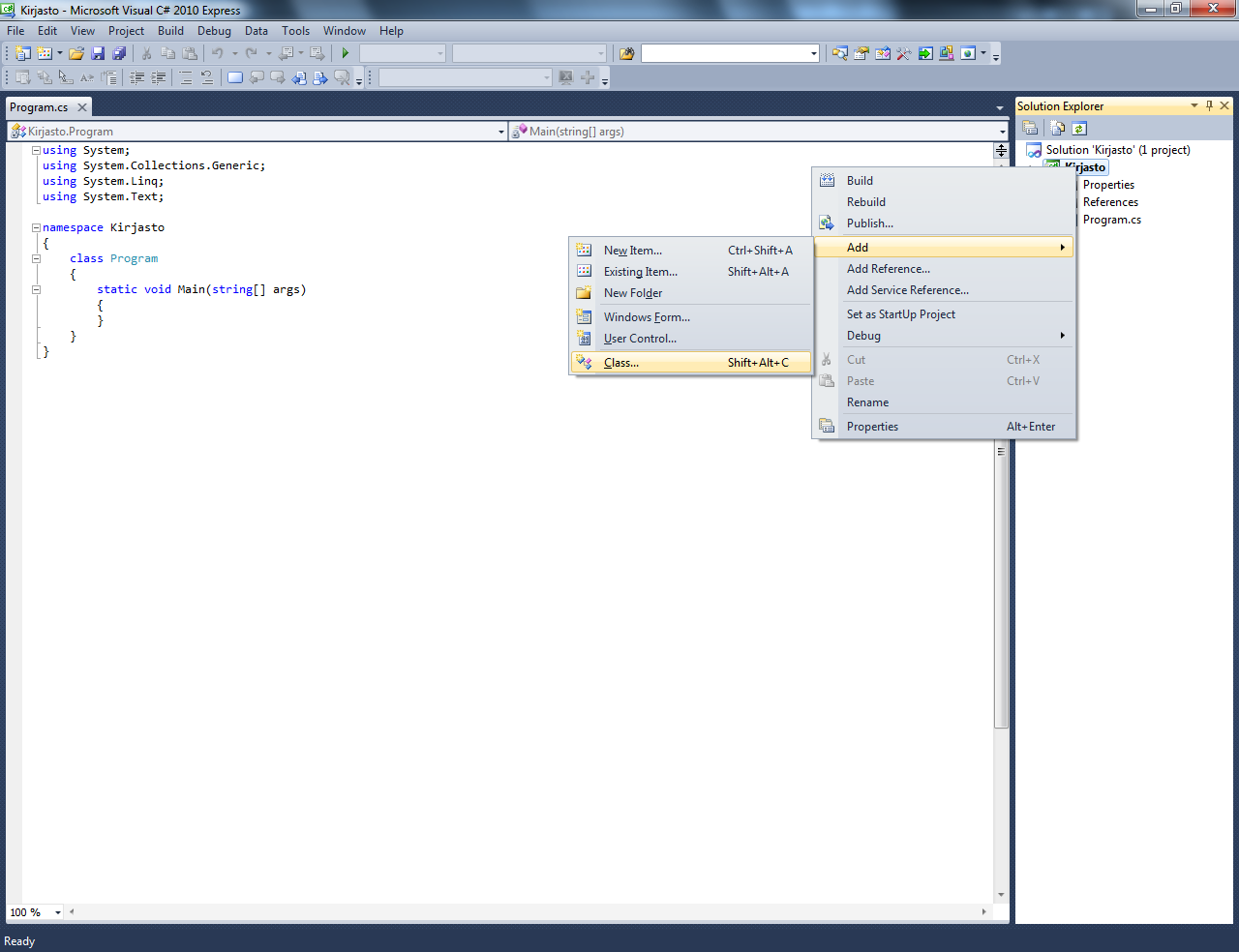Viewport: 1239px width, 952px height.
Task: Click the Start Page green arrow icon
Action: coord(925,53)
